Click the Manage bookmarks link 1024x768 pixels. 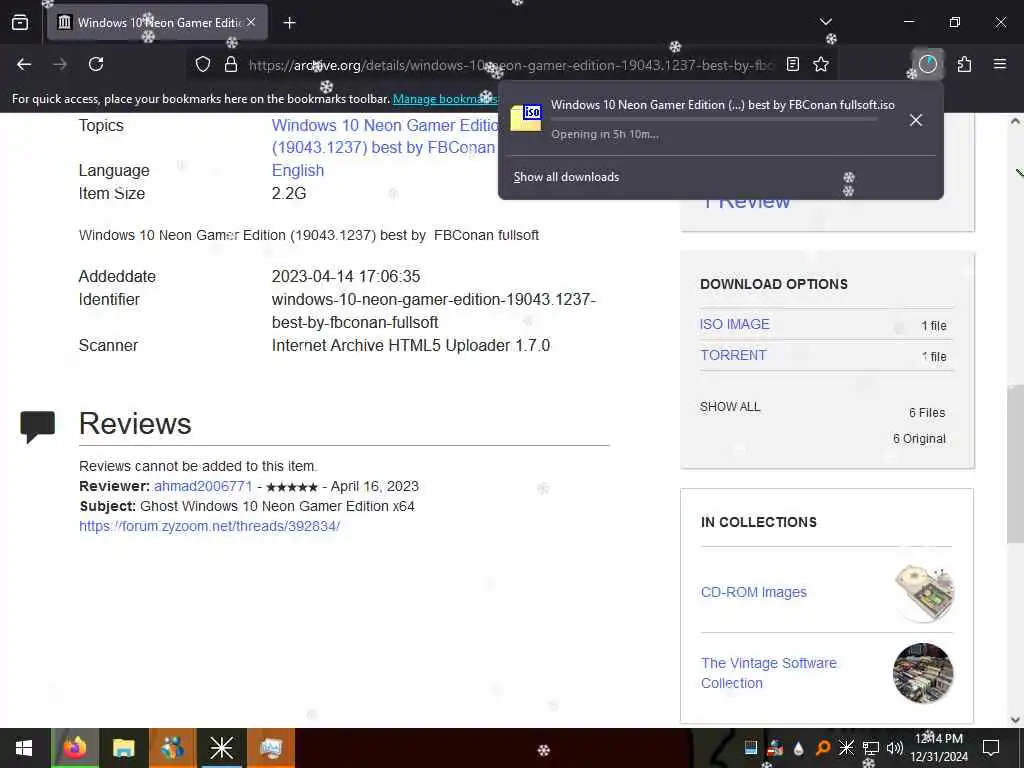445,99
